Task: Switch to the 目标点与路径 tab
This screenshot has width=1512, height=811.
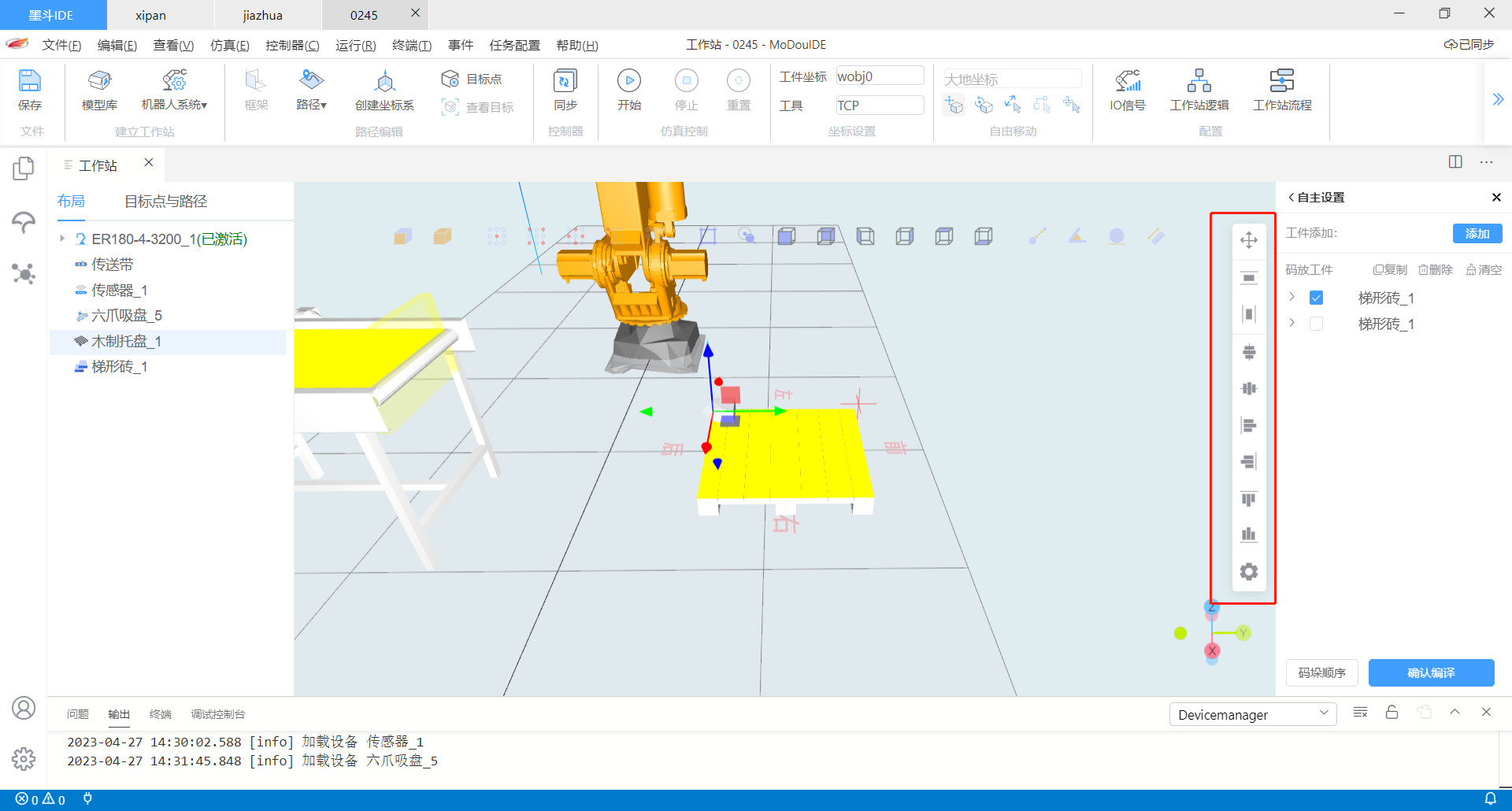Action: pyautogui.click(x=165, y=202)
